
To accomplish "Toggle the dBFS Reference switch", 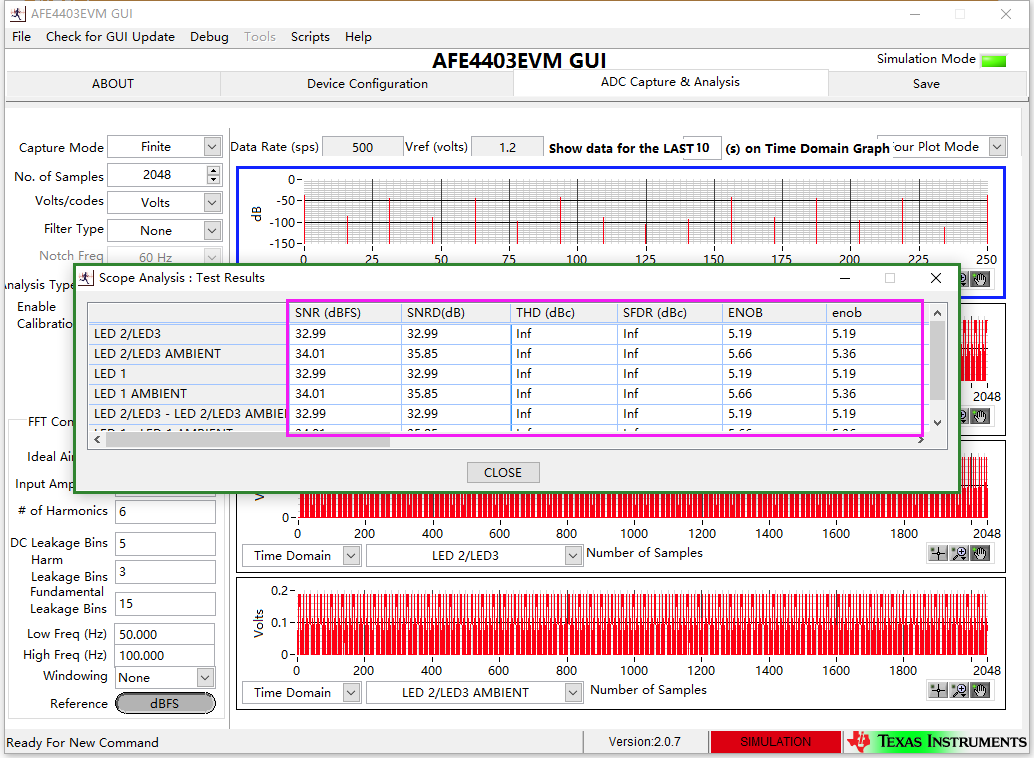I will click(x=165, y=704).
